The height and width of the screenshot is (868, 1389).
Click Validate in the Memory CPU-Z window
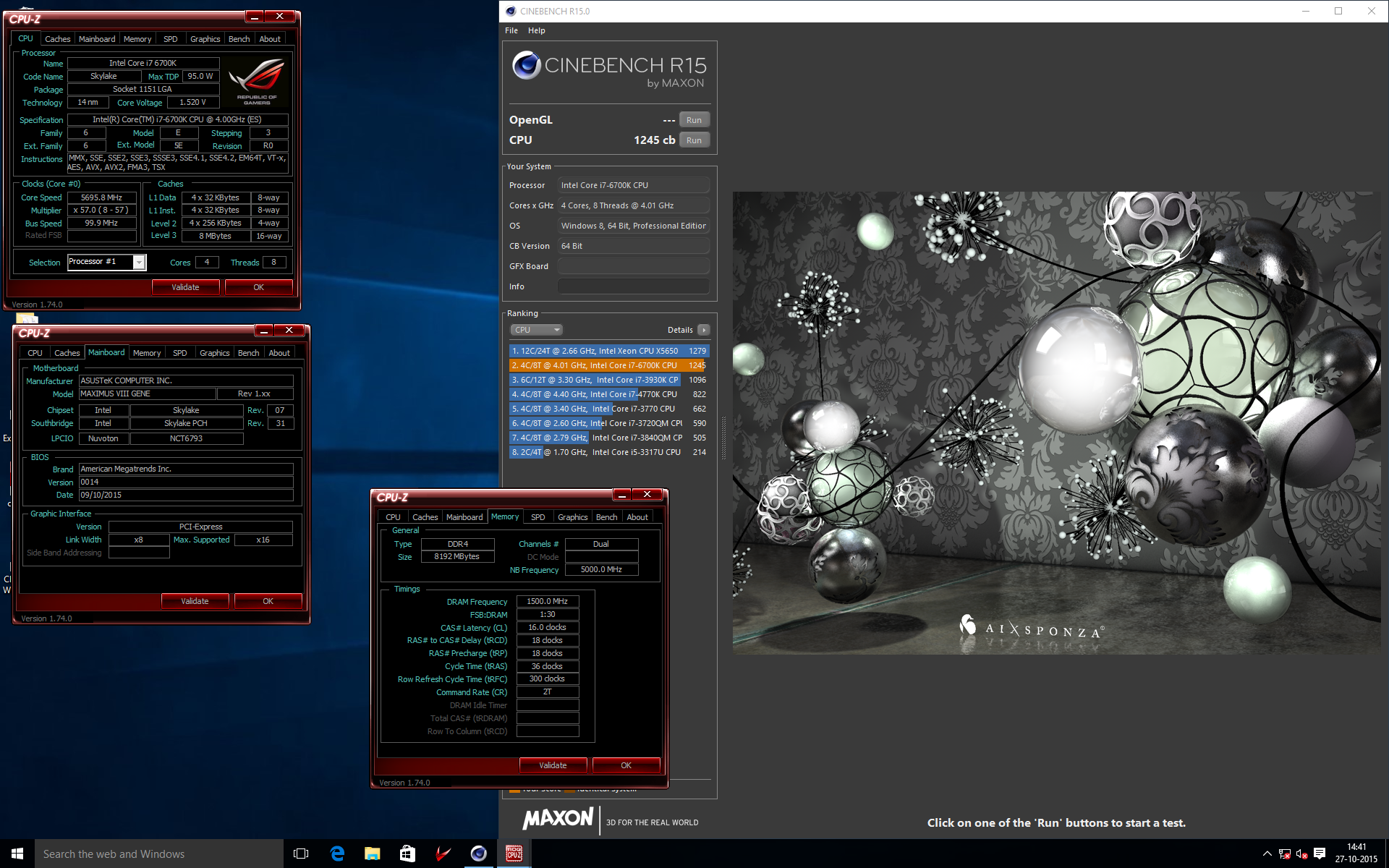[553, 765]
